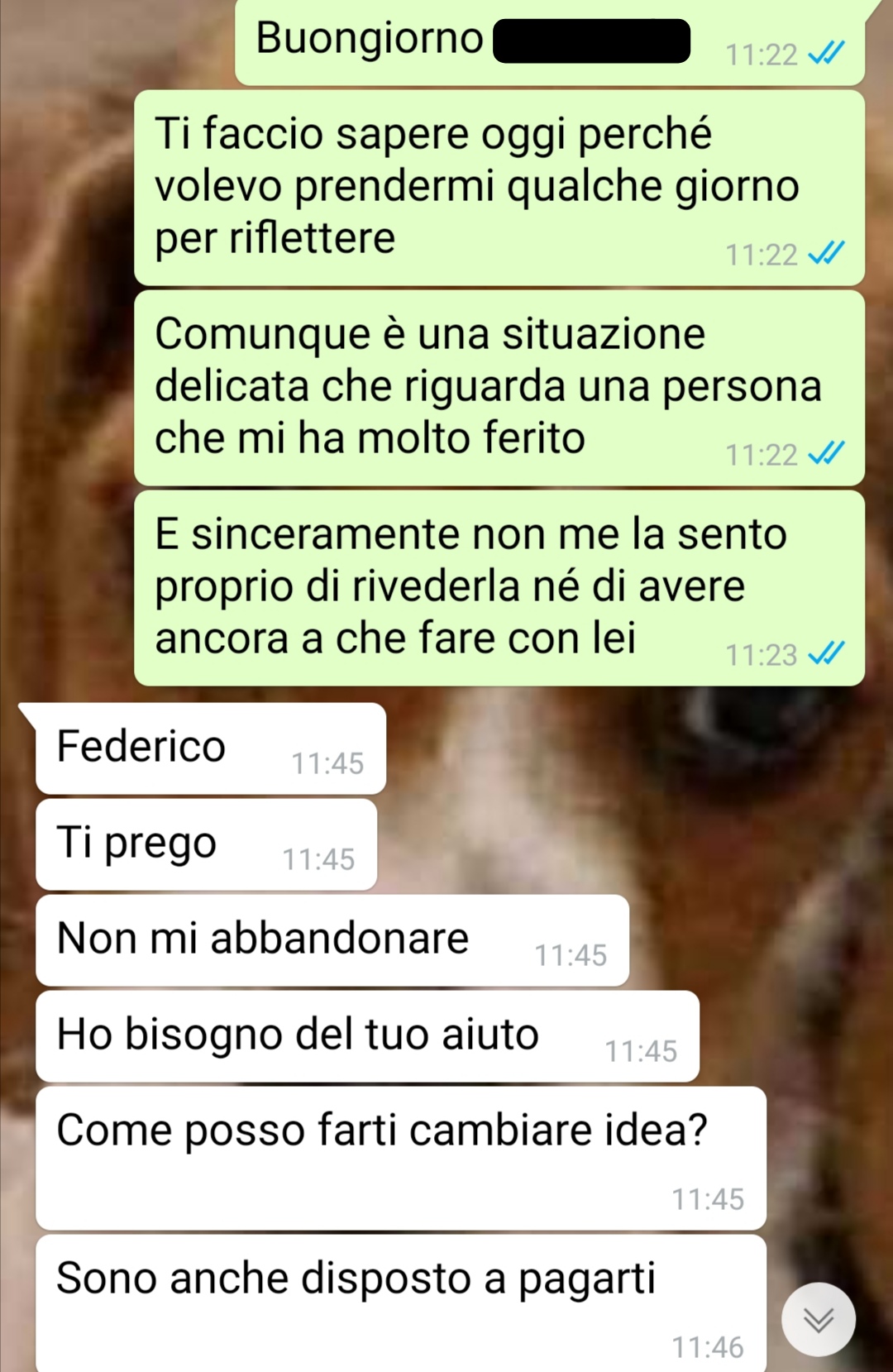The width and height of the screenshot is (893, 1372).
Task: Select the 'E sinceramente non me la sento' message
Action: (x=499, y=588)
